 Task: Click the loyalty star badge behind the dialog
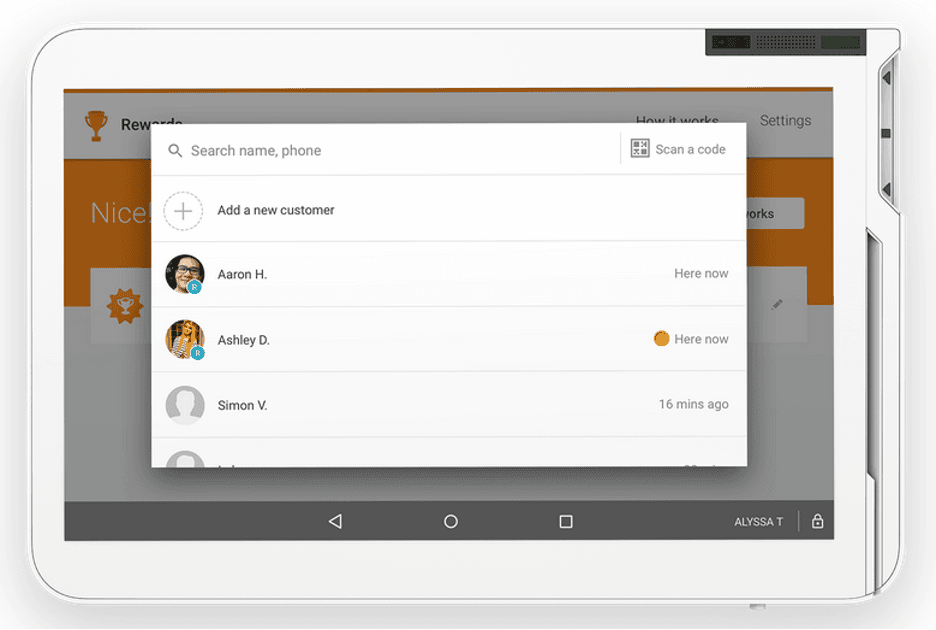[126, 306]
